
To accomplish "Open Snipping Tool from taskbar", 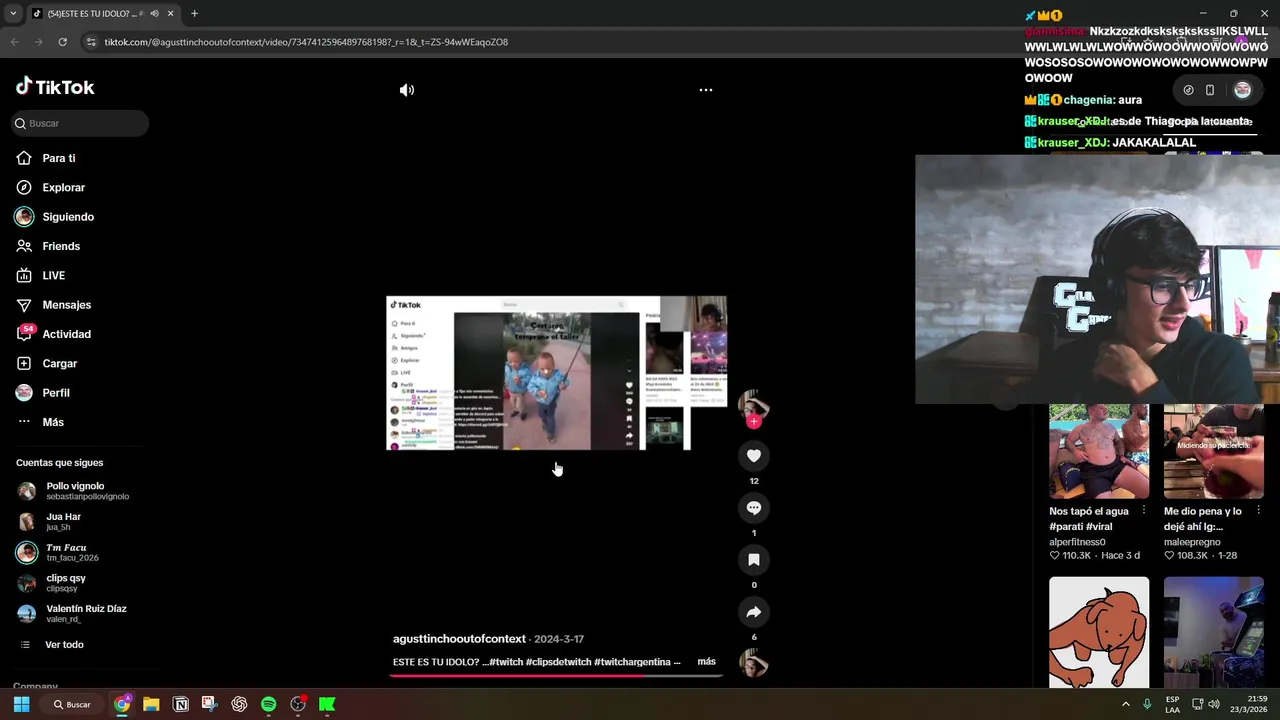I will 209,704.
